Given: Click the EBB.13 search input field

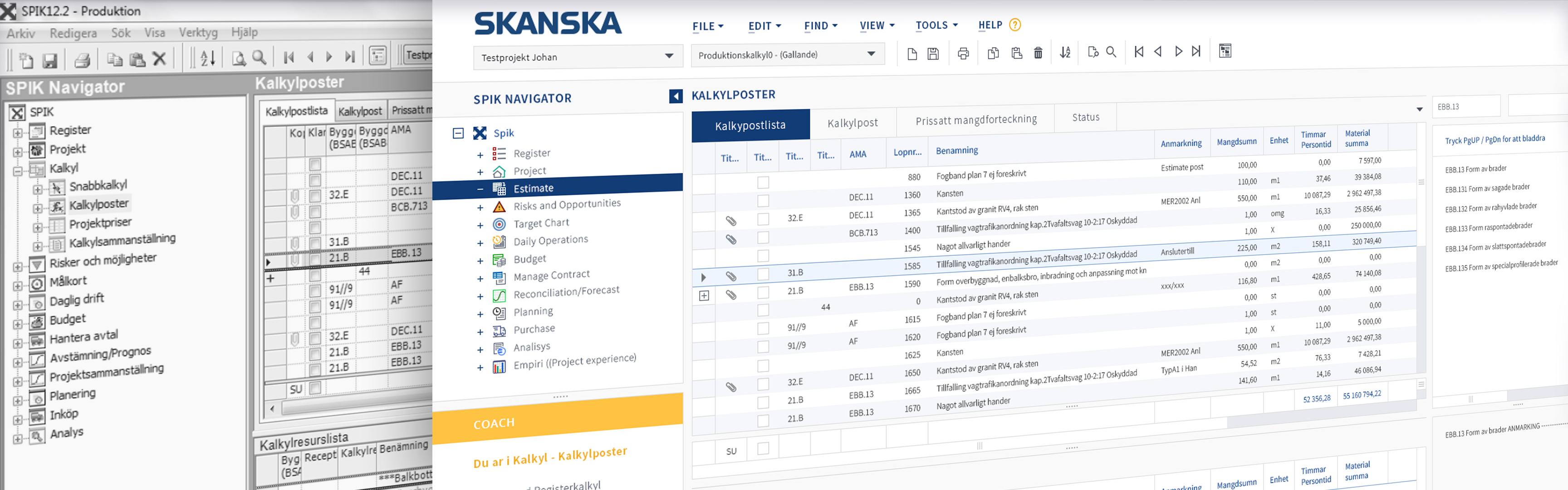Looking at the screenshot, I should 1466,107.
